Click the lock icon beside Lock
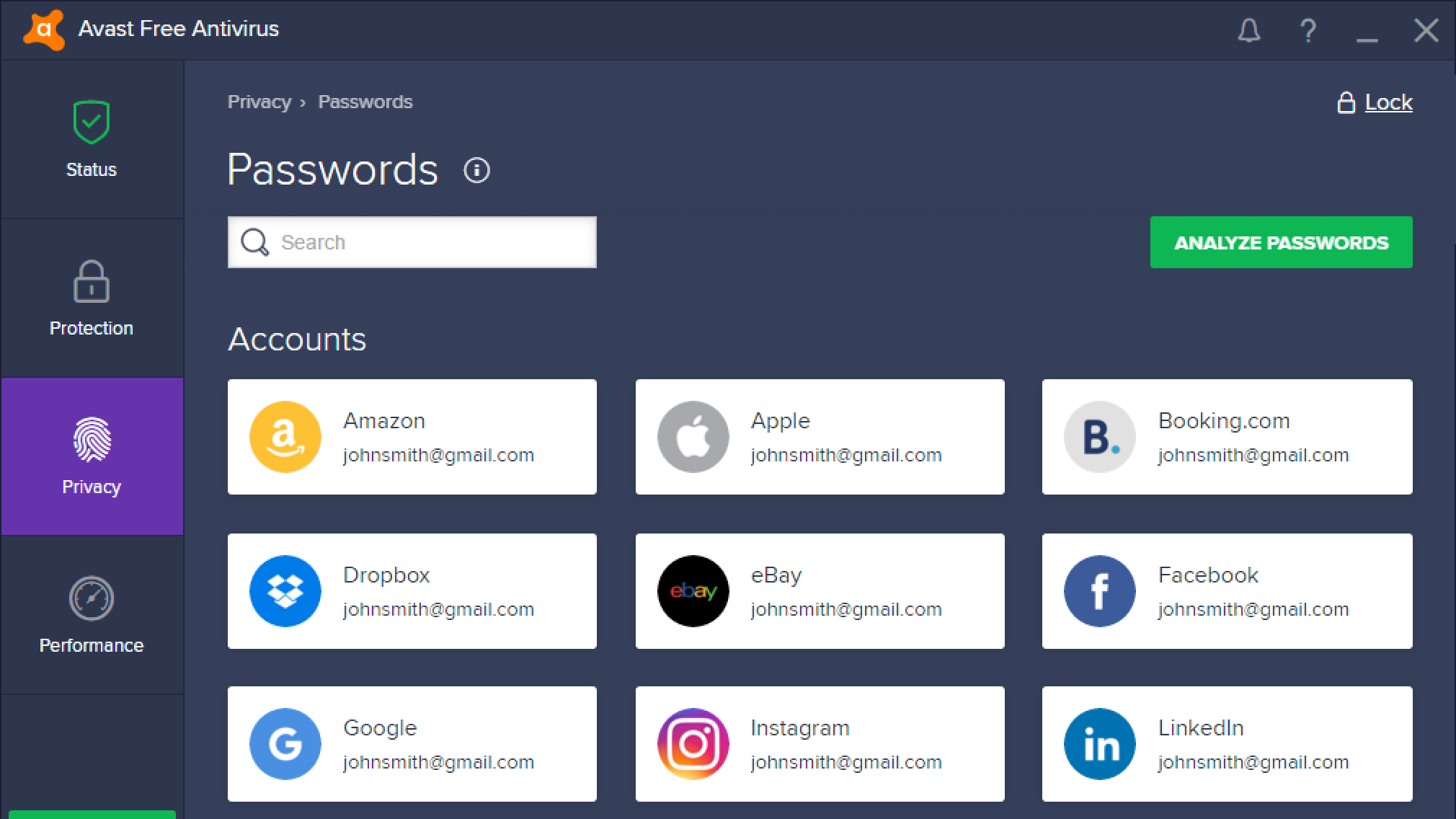 [1346, 102]
